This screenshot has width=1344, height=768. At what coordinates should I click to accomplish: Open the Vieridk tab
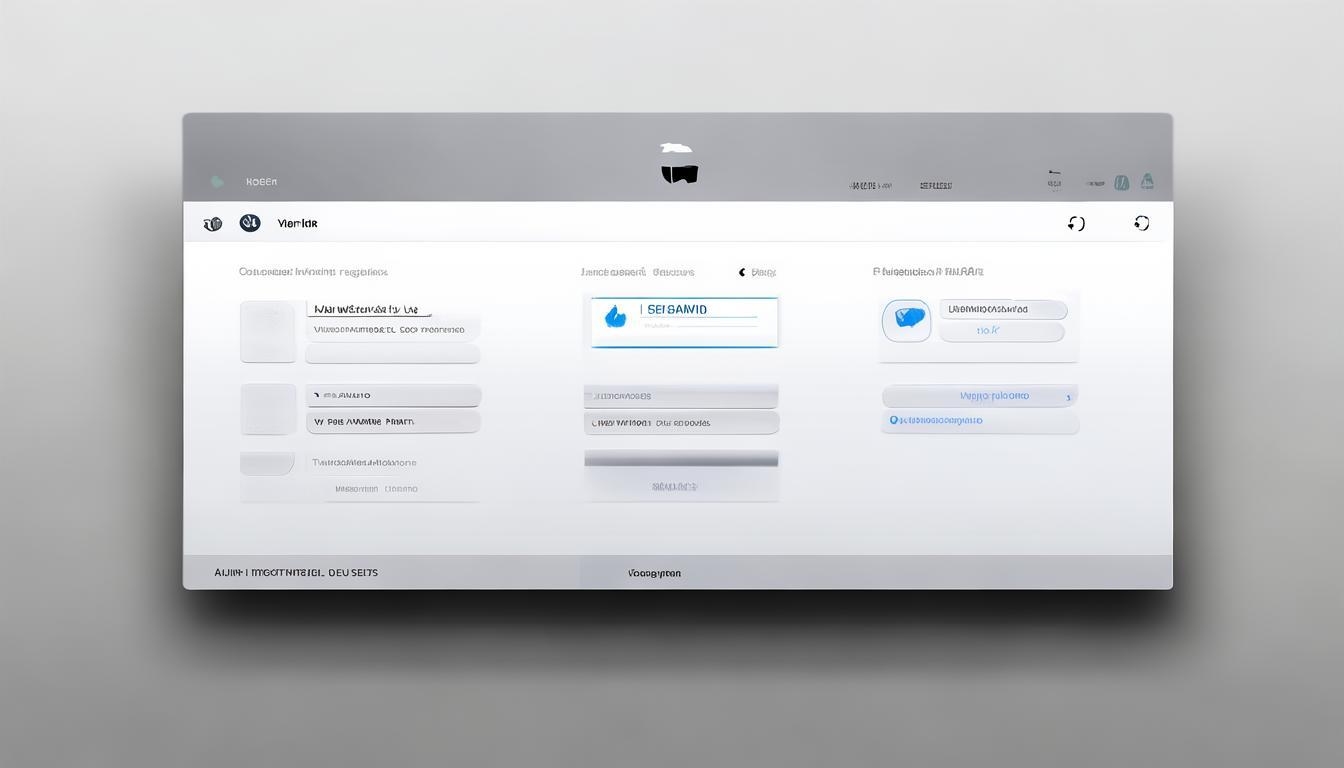297,224
